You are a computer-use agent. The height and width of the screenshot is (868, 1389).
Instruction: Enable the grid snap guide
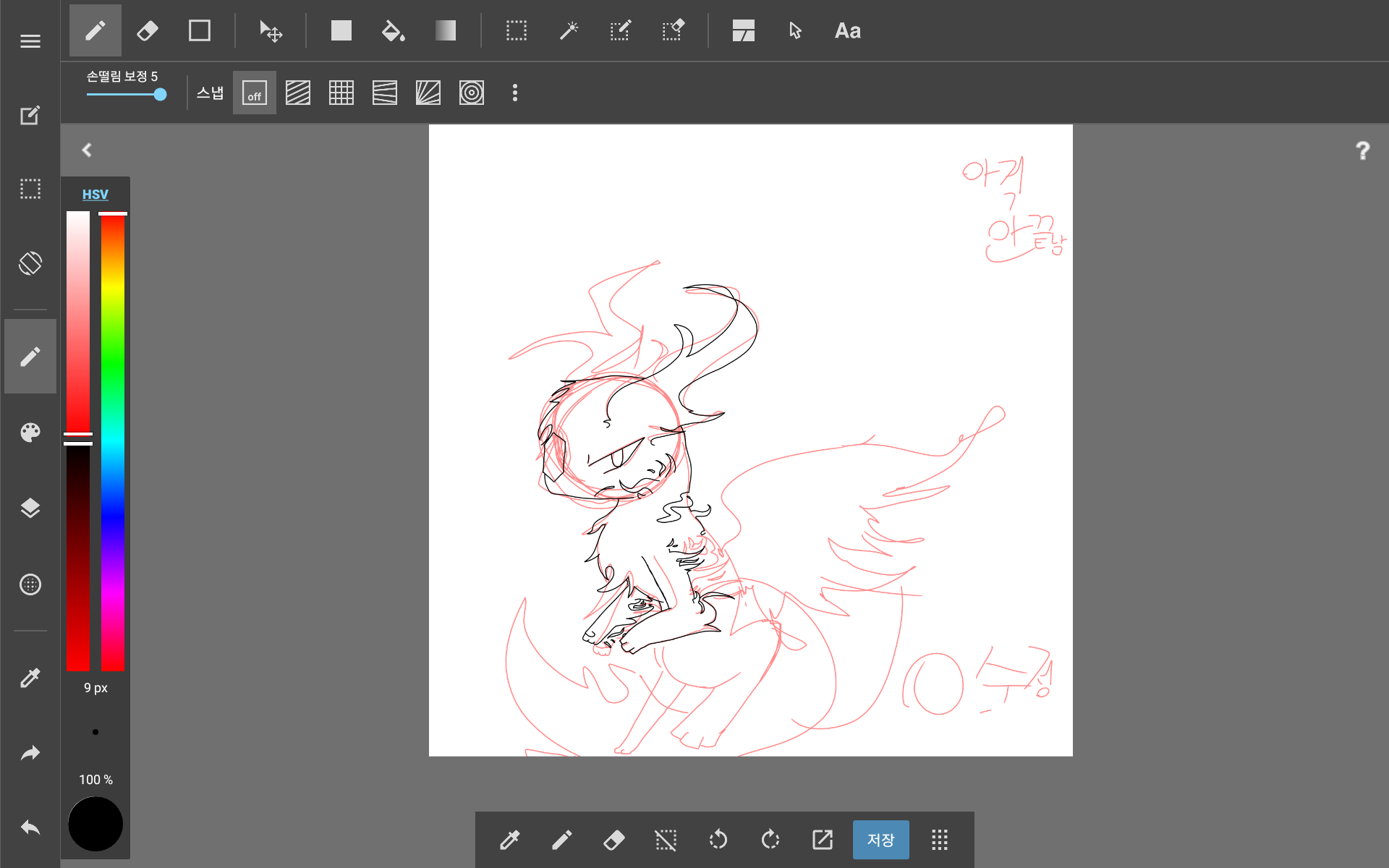341,93
